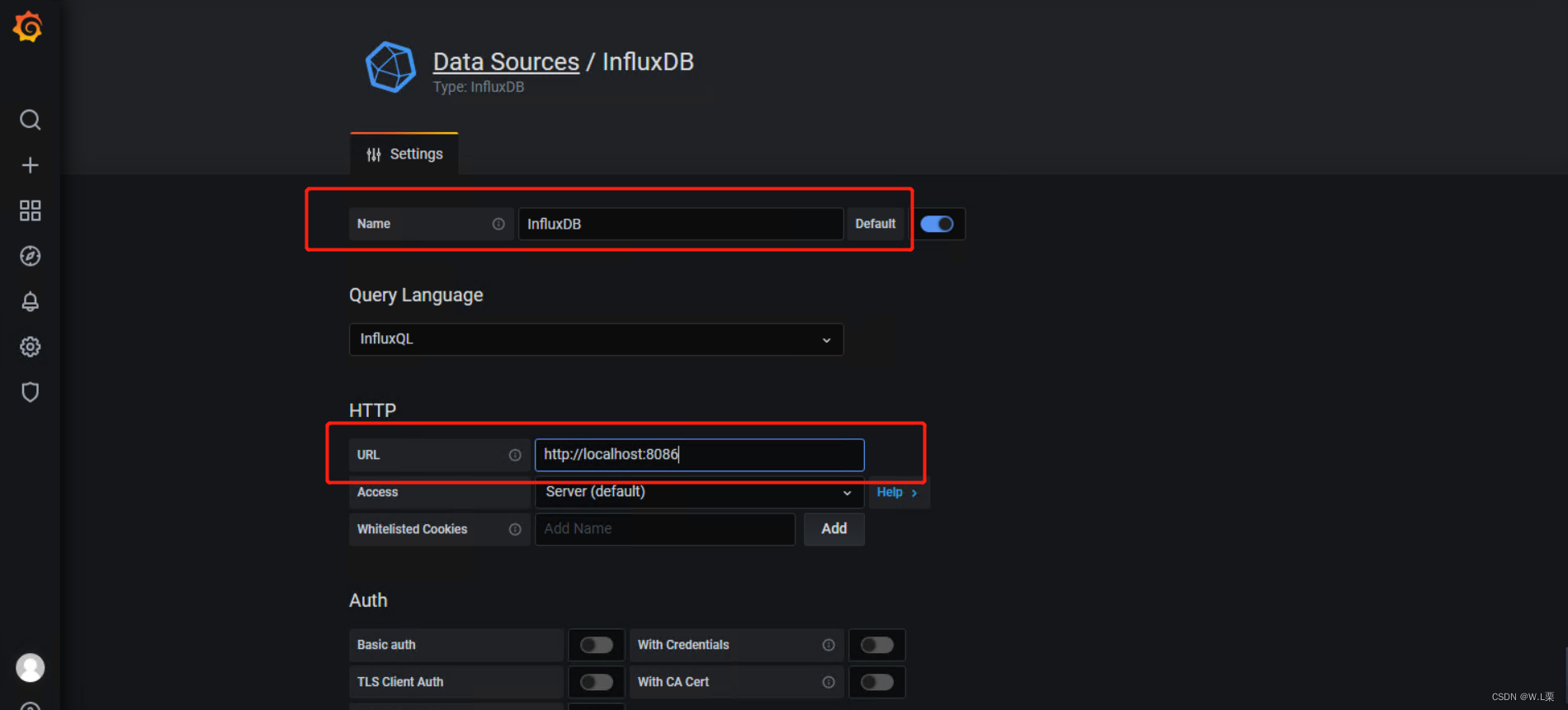Click the info icon beside Whitelisted Cookies
The width and height of the screenshot is (1568, 710).
515,529
